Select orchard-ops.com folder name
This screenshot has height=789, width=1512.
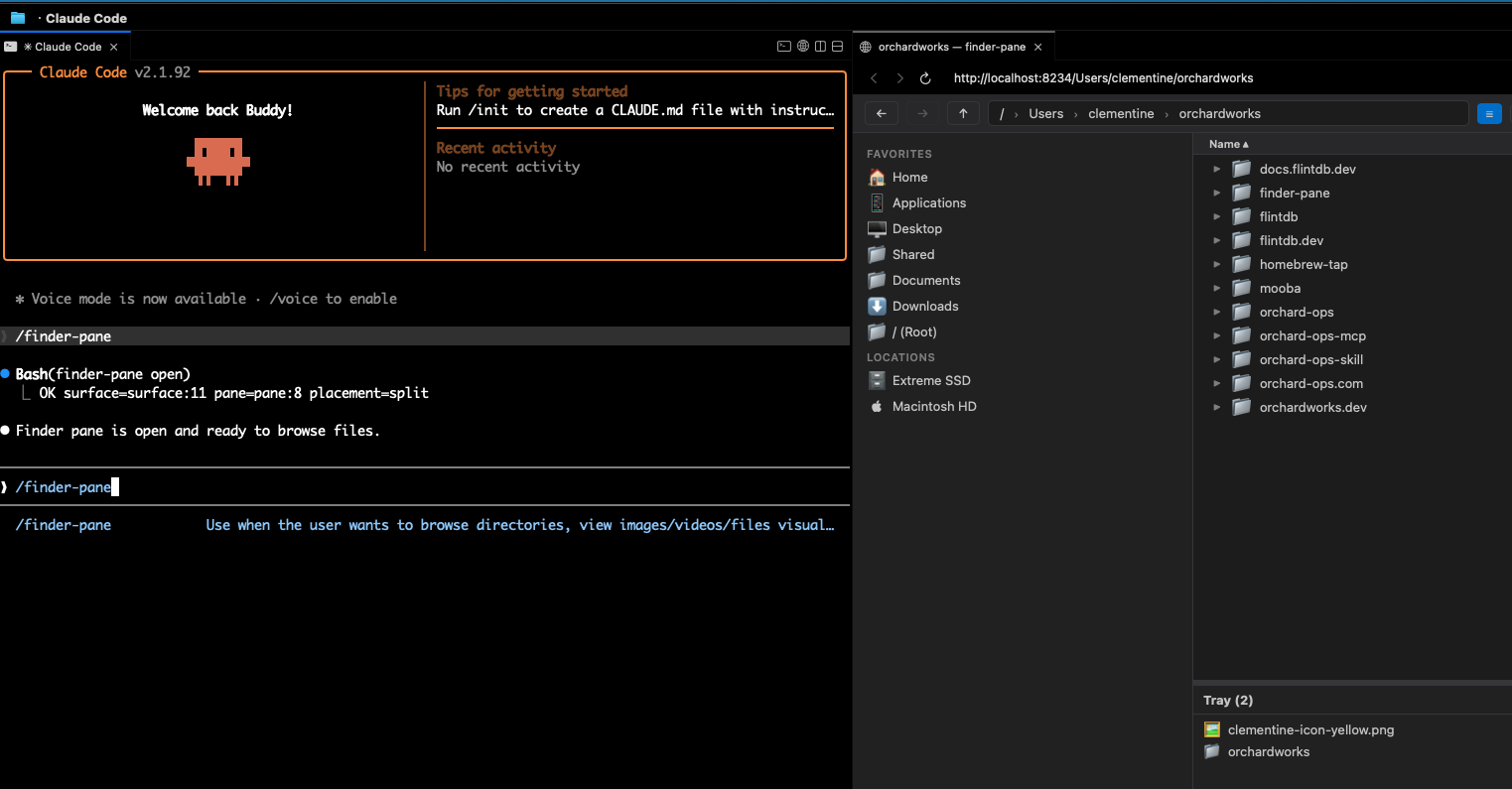(x=1311, y=383)
